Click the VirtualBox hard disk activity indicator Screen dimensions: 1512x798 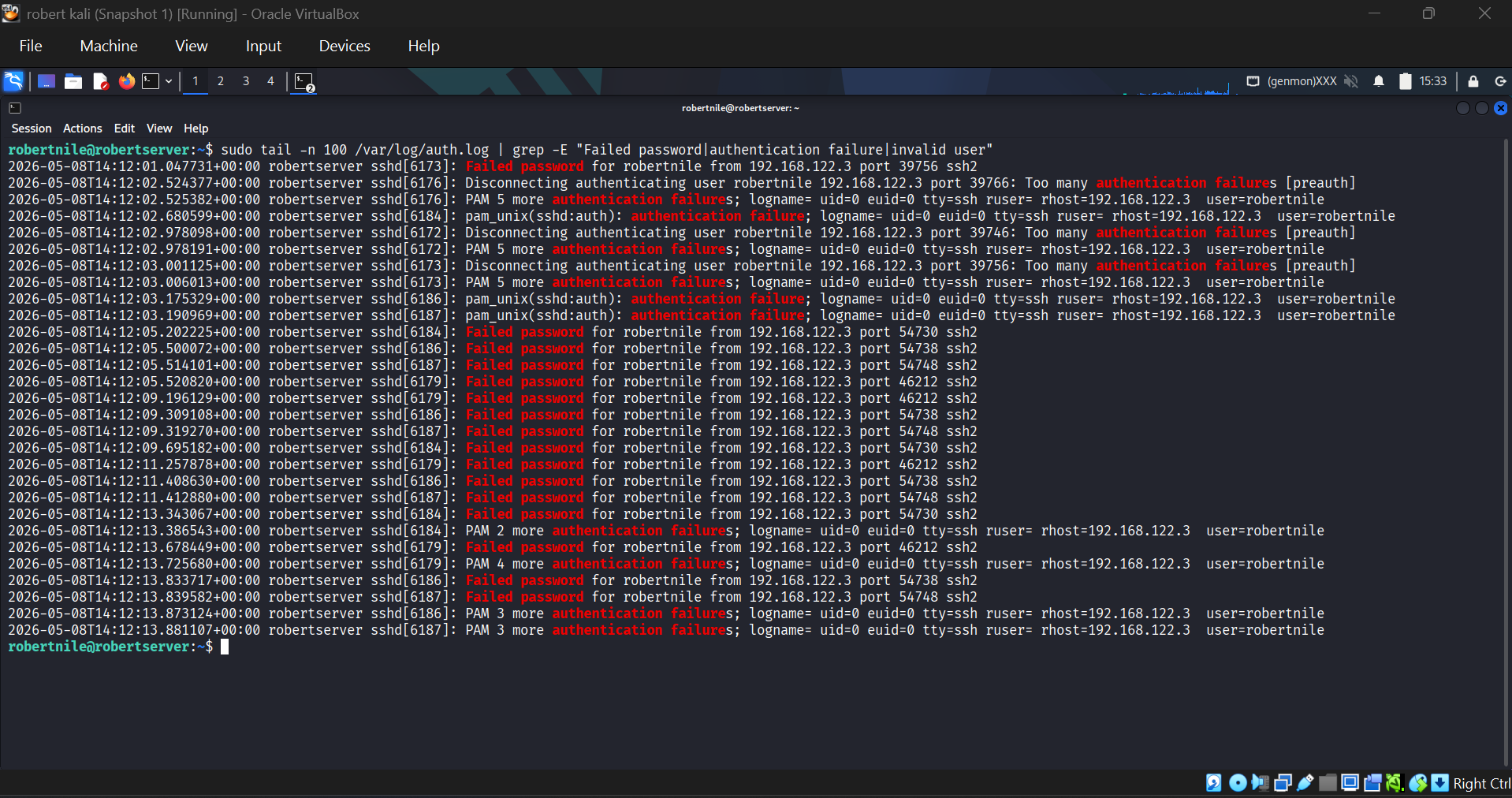[1214, 782]
